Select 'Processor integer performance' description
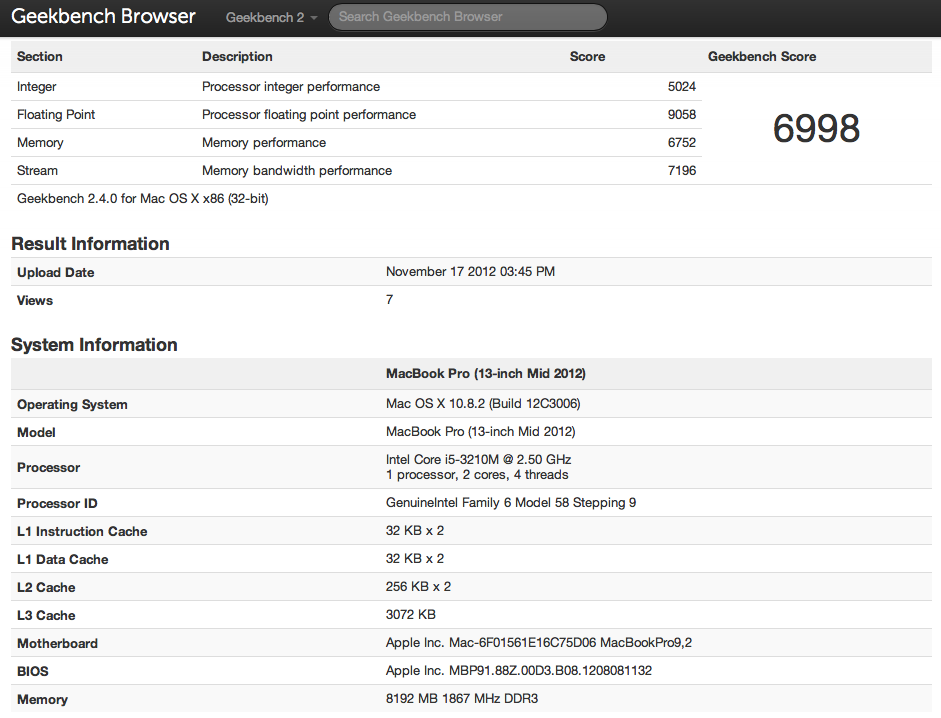Screen dimensions: 941x718 coord(290,86)
